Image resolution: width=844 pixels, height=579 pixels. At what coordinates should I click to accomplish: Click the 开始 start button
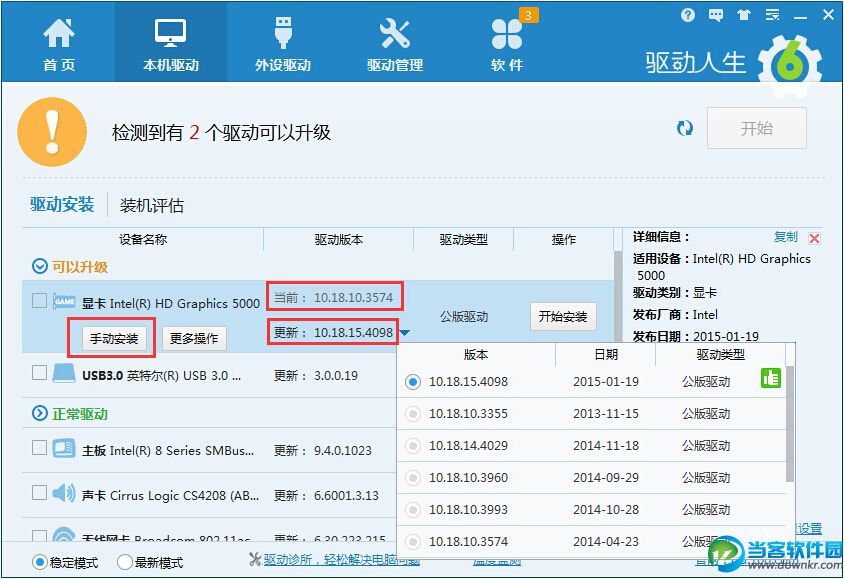click(x=756, y=128)
